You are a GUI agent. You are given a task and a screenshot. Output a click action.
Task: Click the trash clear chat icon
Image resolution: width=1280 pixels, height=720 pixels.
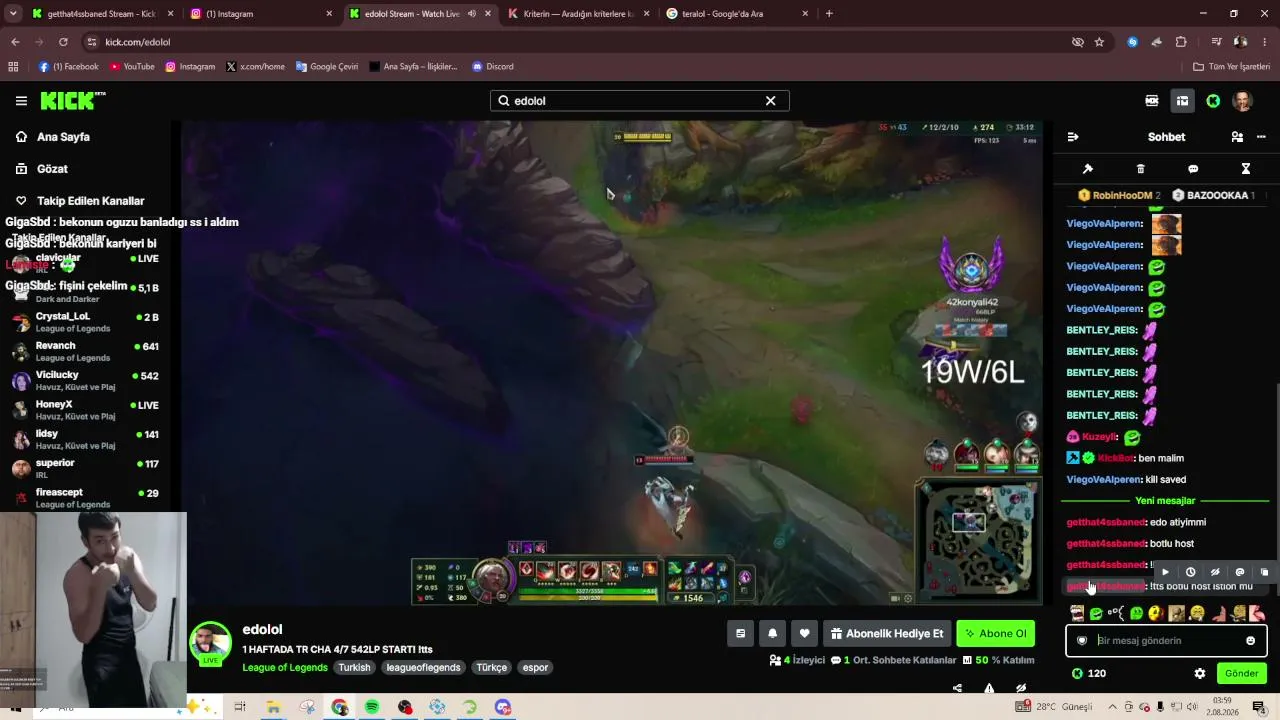tap(1141, 169)
